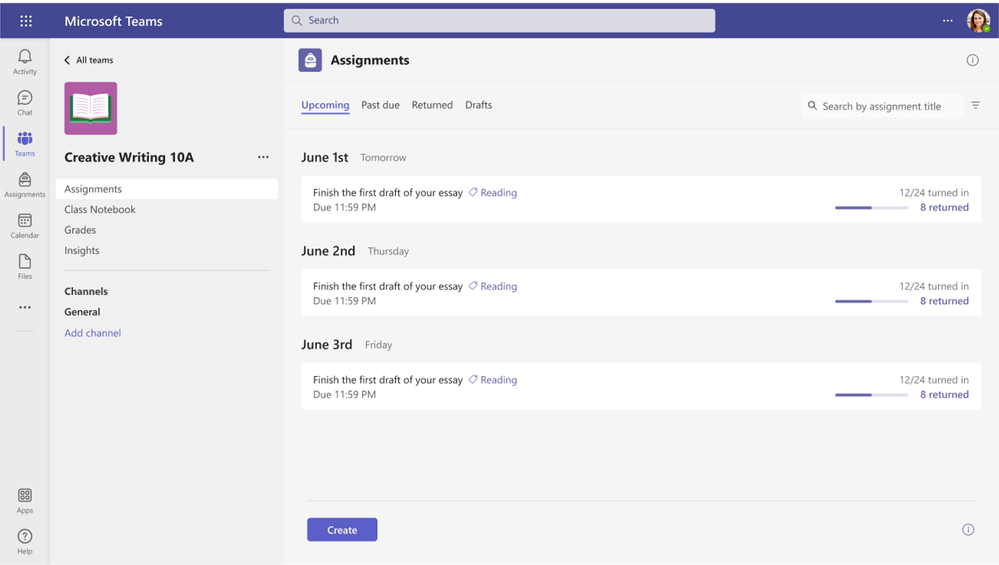Image resolution: width=999 pixels, height=565 pixels.
Task: Open 8 returned link for June 1st
Action: (944, 207)
